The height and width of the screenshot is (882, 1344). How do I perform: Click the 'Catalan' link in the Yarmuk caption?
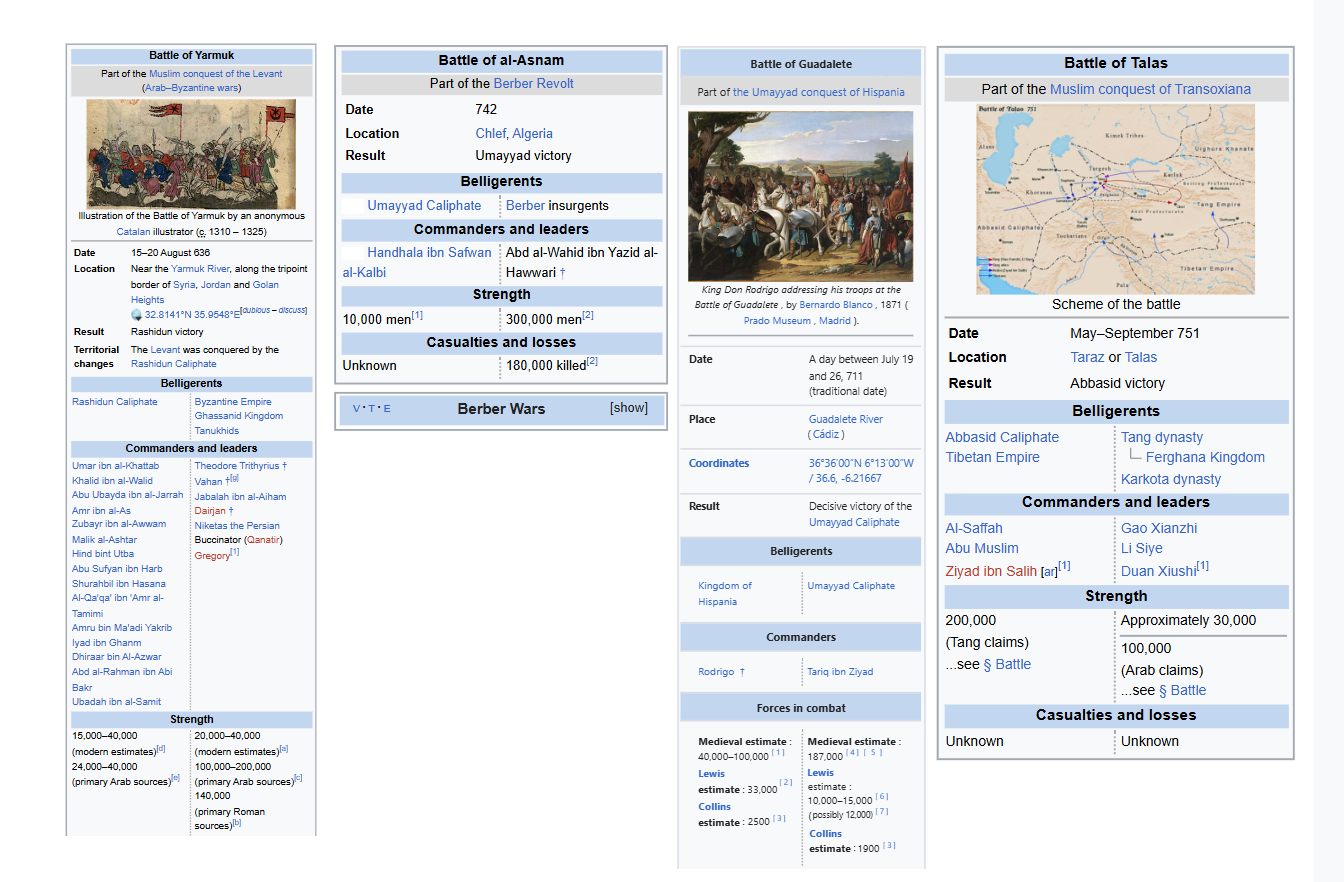click(x=133, y=232)
